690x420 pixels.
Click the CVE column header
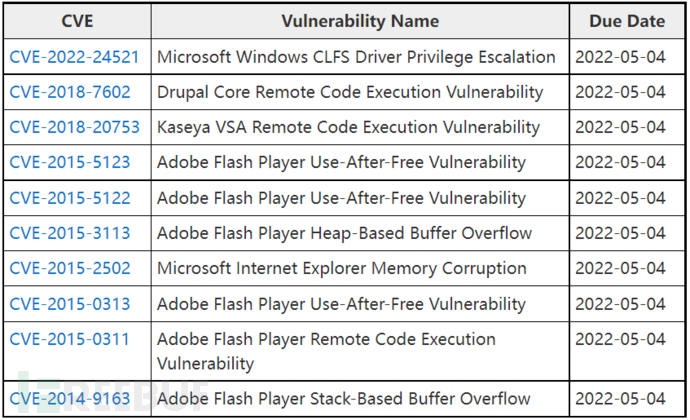tap(77, 21)
